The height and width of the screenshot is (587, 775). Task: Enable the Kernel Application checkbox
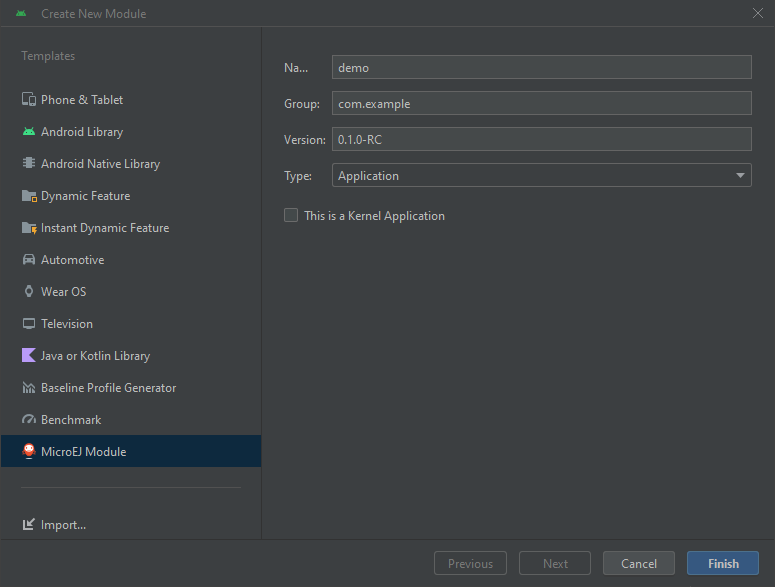[291, 215]
